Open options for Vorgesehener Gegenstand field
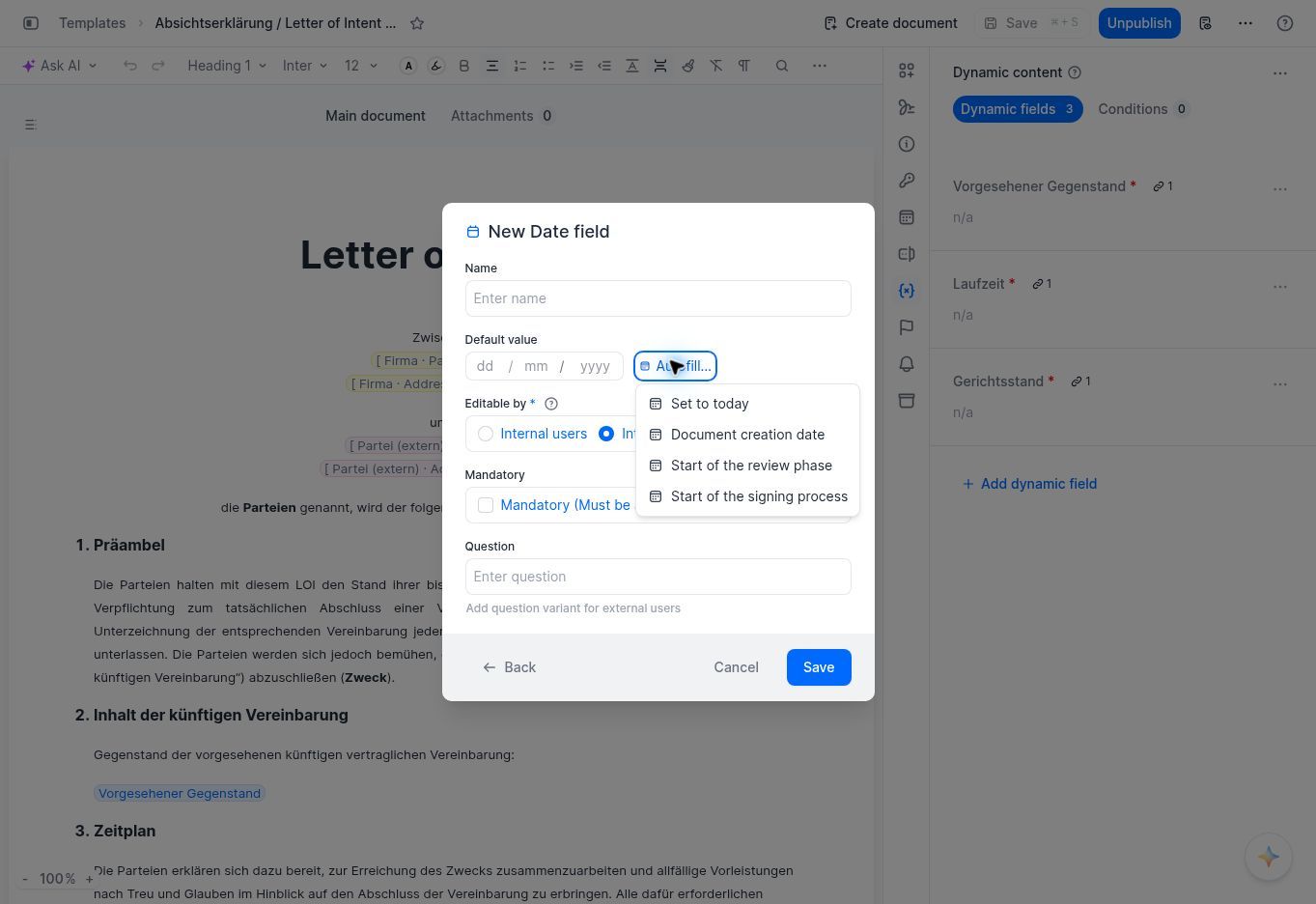 point(1280,189)
